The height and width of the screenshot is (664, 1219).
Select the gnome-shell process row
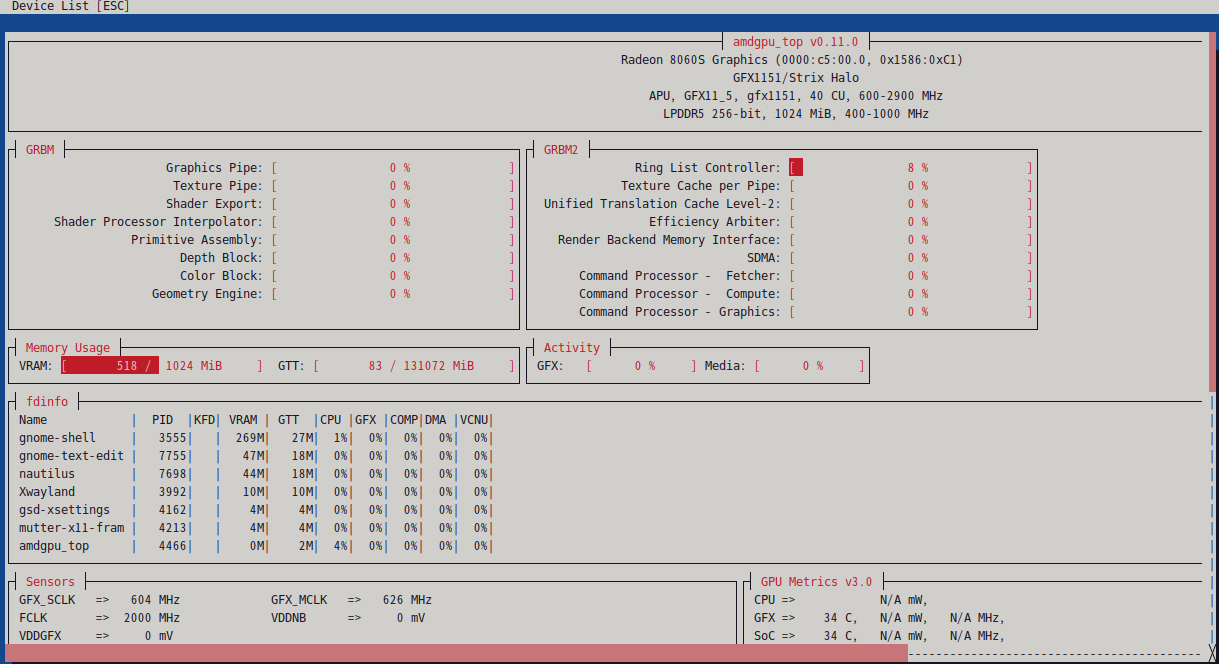pos(255,438)
